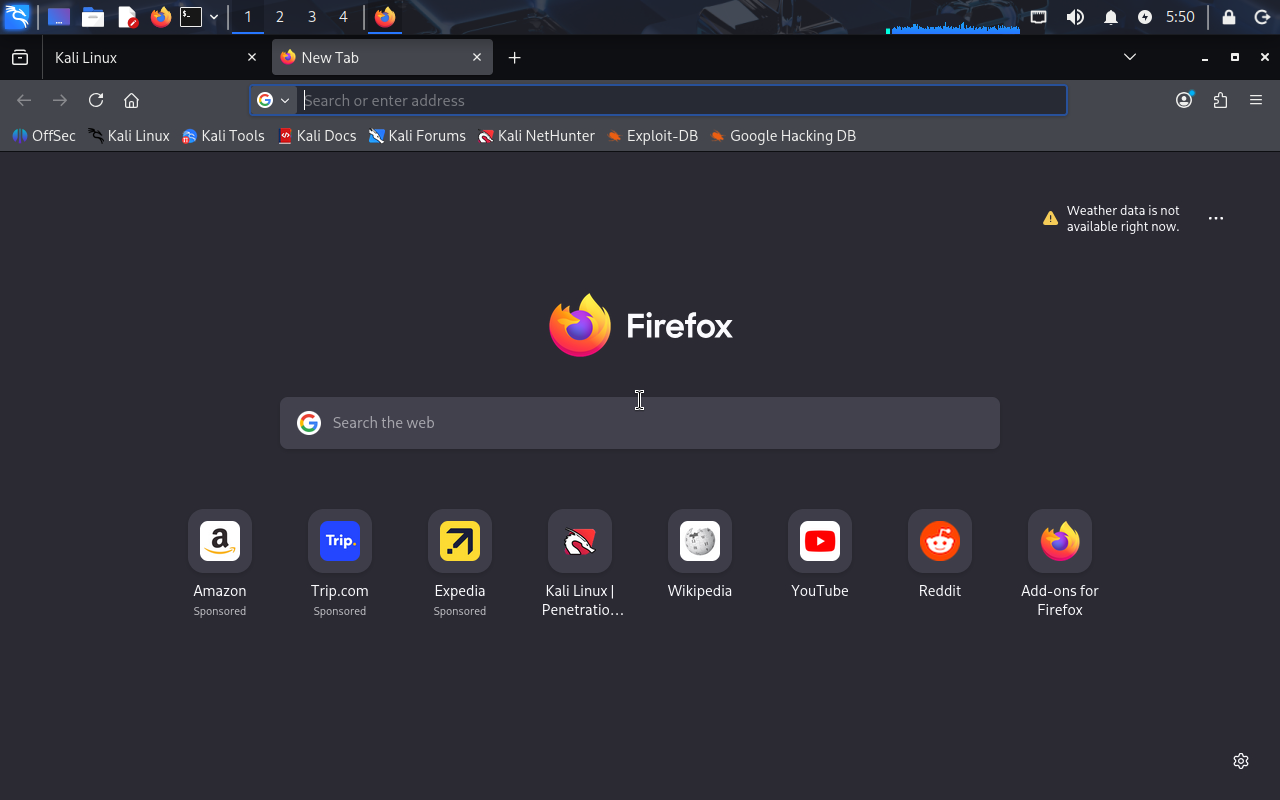Open the Firefox account menu
This screenshot has height=800, width=1280.
click(1184, 100)
